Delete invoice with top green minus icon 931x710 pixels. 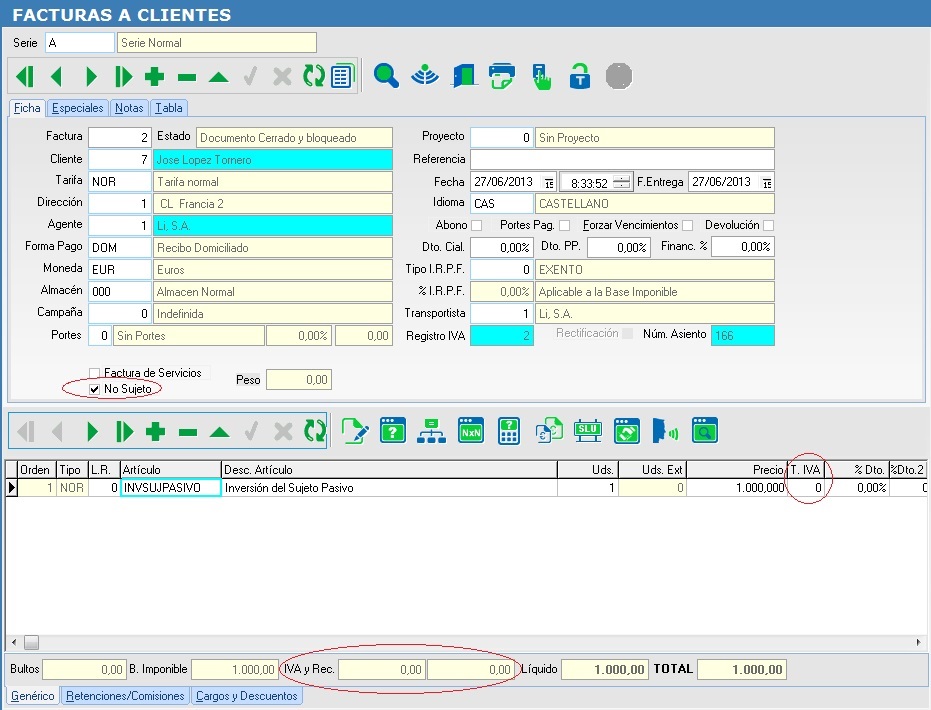point(186,77)
